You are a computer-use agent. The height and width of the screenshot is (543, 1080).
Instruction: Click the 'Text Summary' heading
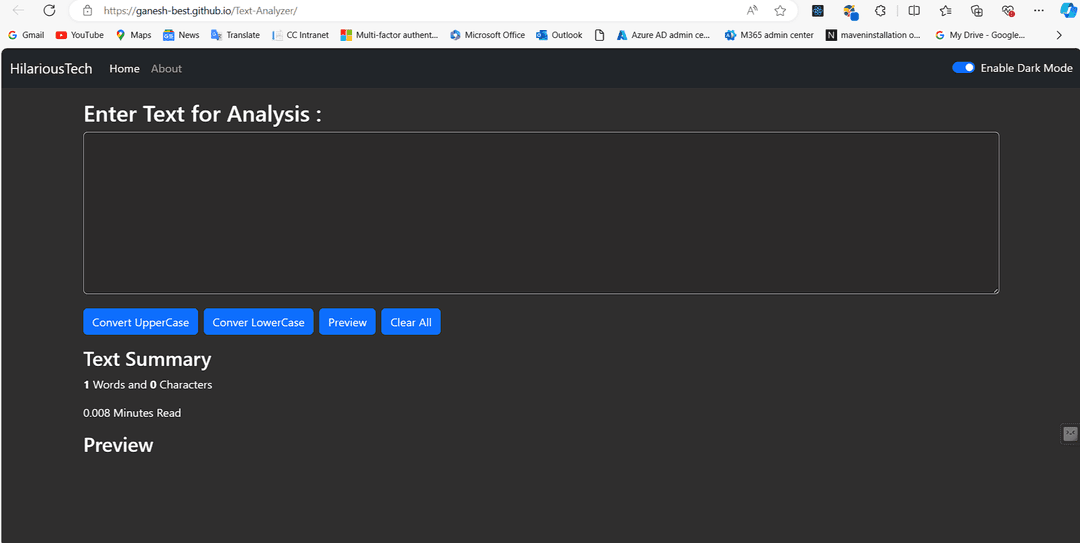[147, 359]
